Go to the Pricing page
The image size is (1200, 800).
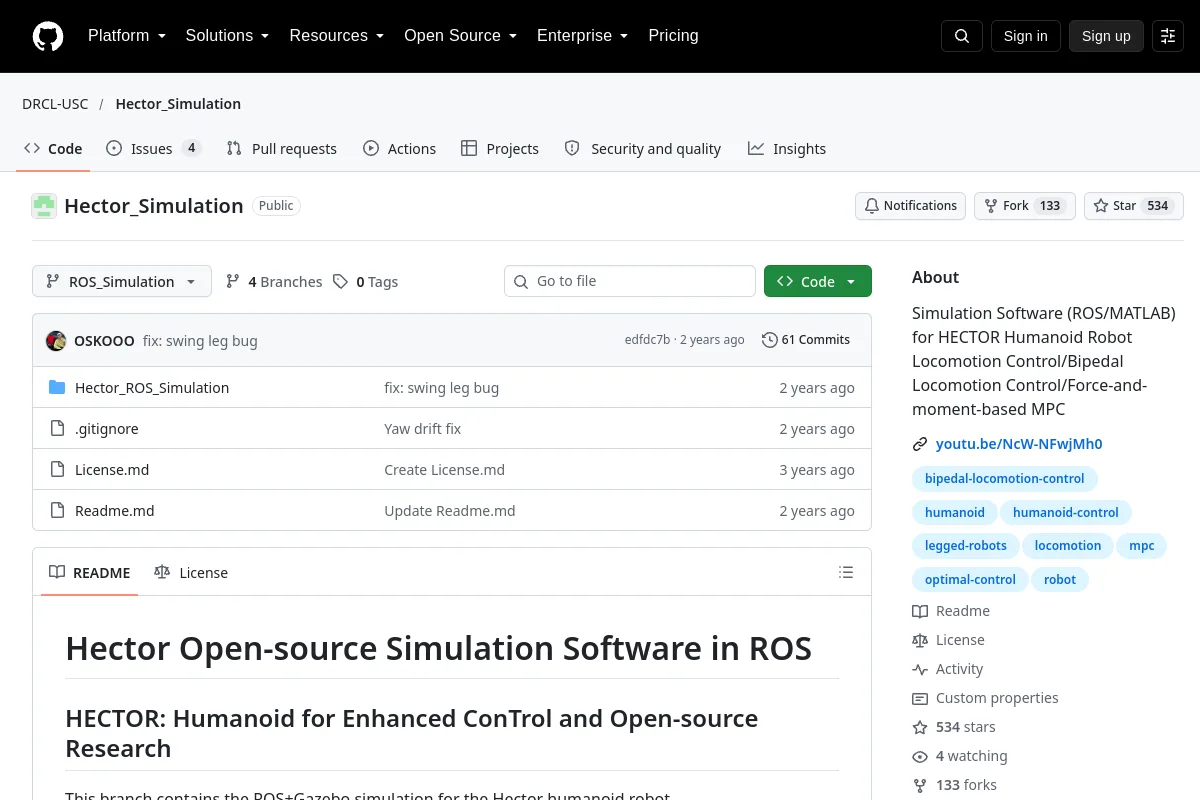673,36
